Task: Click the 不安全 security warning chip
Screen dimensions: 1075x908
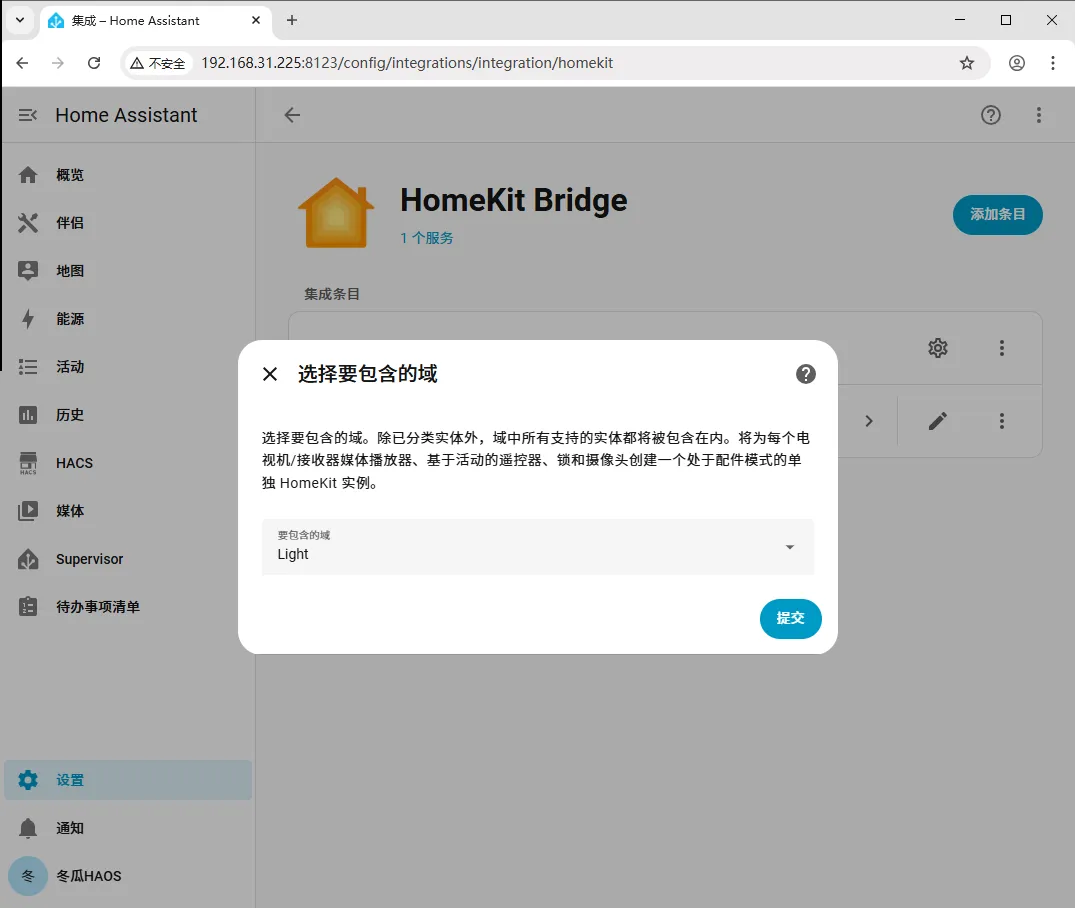Action: [x=158, y=63]
